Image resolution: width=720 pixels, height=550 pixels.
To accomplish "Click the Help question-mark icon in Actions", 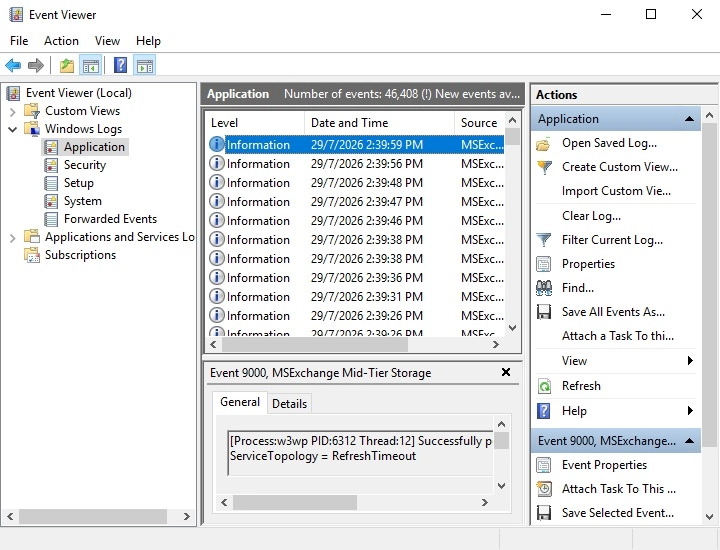I will [544, 411].
